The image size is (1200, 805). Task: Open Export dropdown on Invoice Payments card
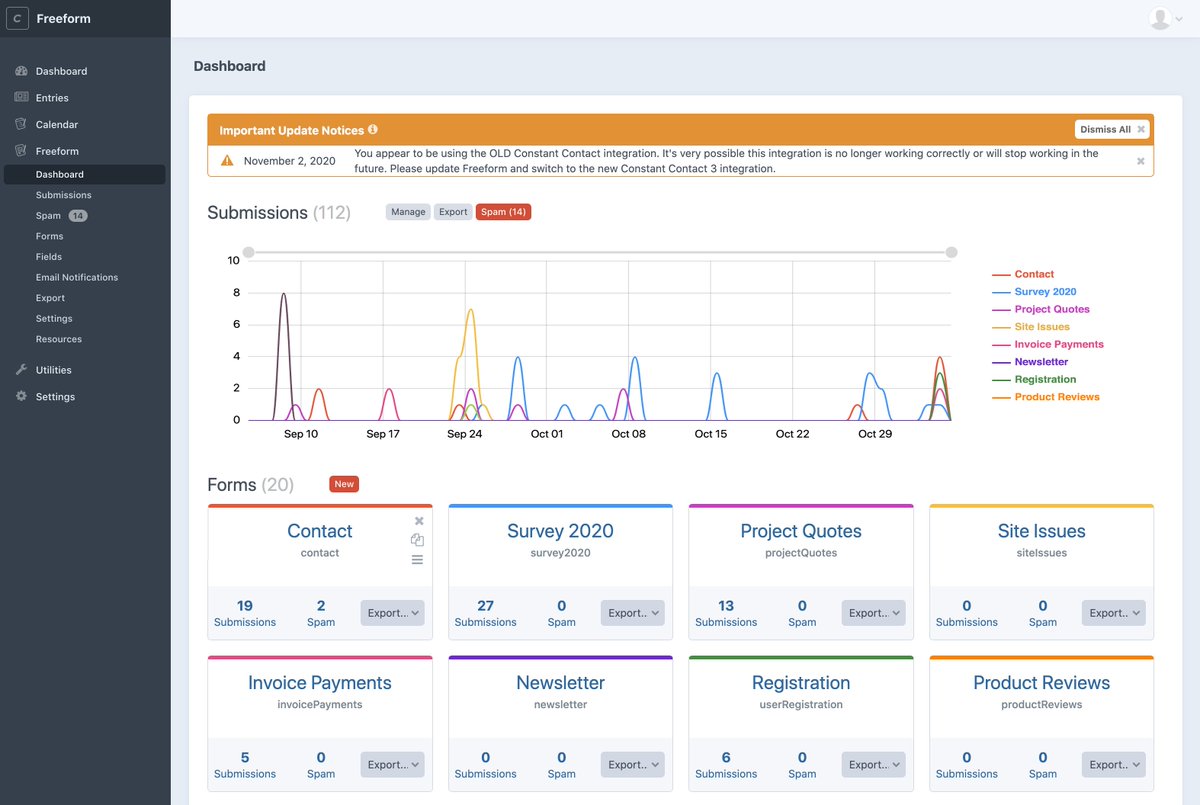pyautogui.click(x=392, y=765)
